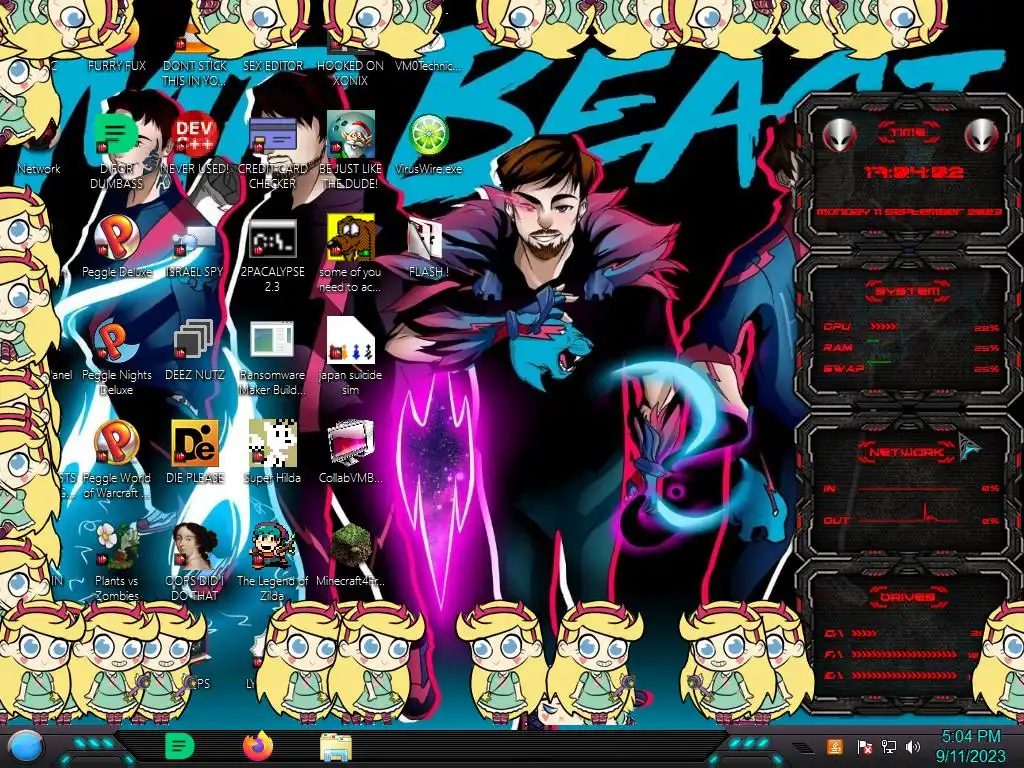The width and height of the screenshot is (1024, 768).
Task: Click the 'Monday 11 September 2023' date text
Action: [909, 212]
